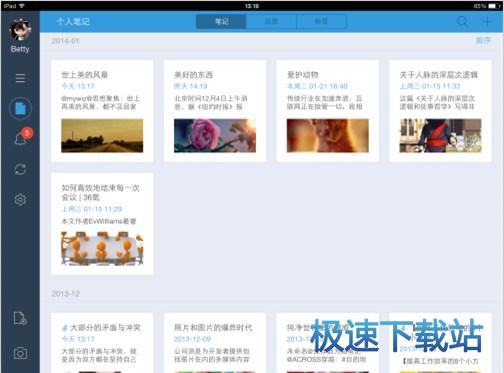Click timestamp 昨天 14:19 on rose card

[191, 86]
